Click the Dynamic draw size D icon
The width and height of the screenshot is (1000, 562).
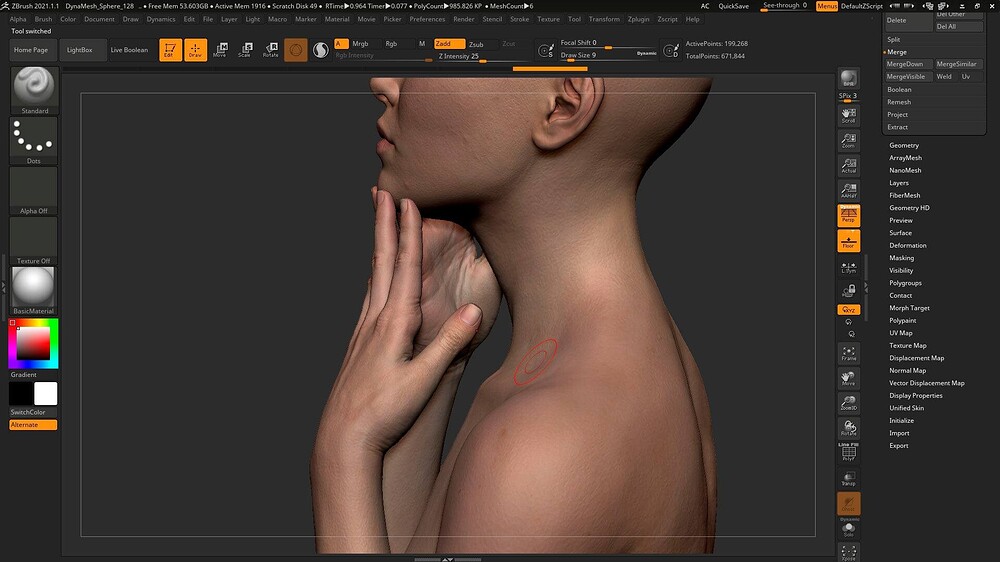click(x=671, y=50)
